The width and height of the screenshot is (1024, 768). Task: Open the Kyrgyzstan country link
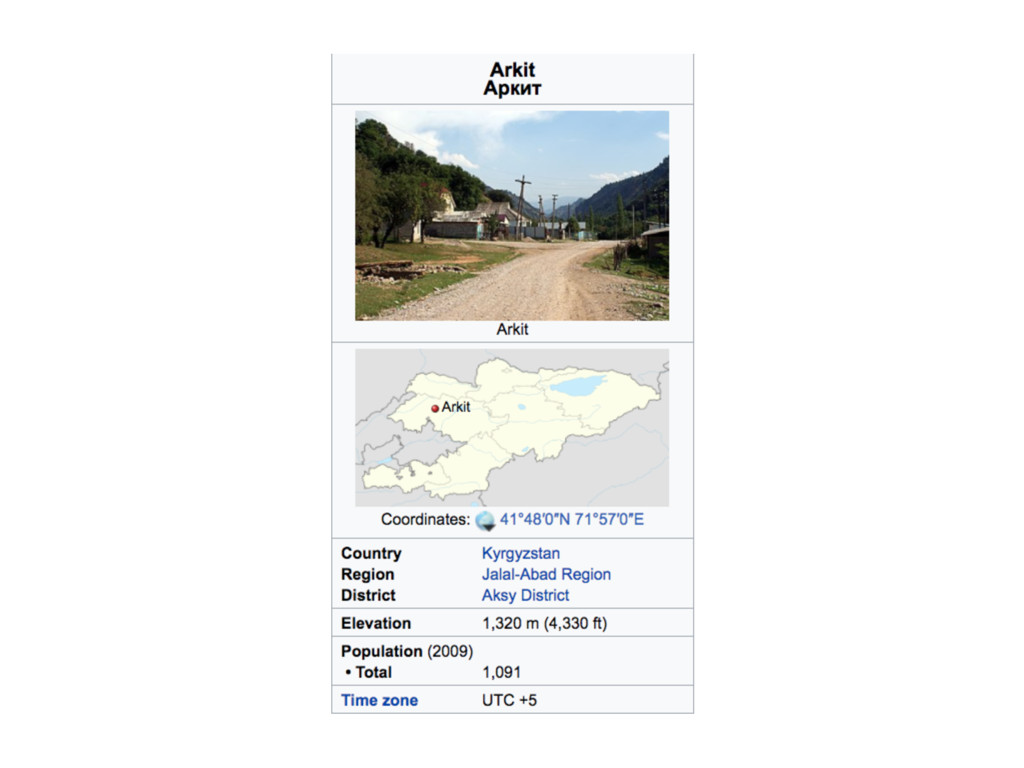520,553
